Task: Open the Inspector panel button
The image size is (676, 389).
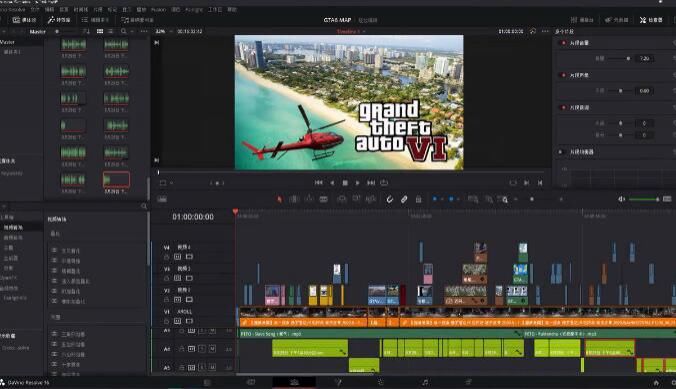Action: tap(651, 20)
